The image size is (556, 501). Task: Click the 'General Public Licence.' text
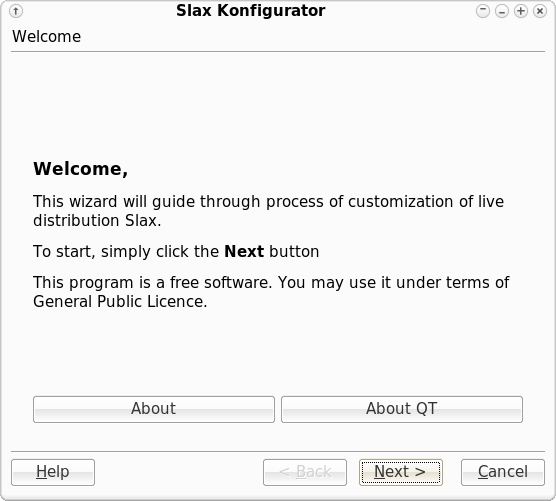click(120, 302)
